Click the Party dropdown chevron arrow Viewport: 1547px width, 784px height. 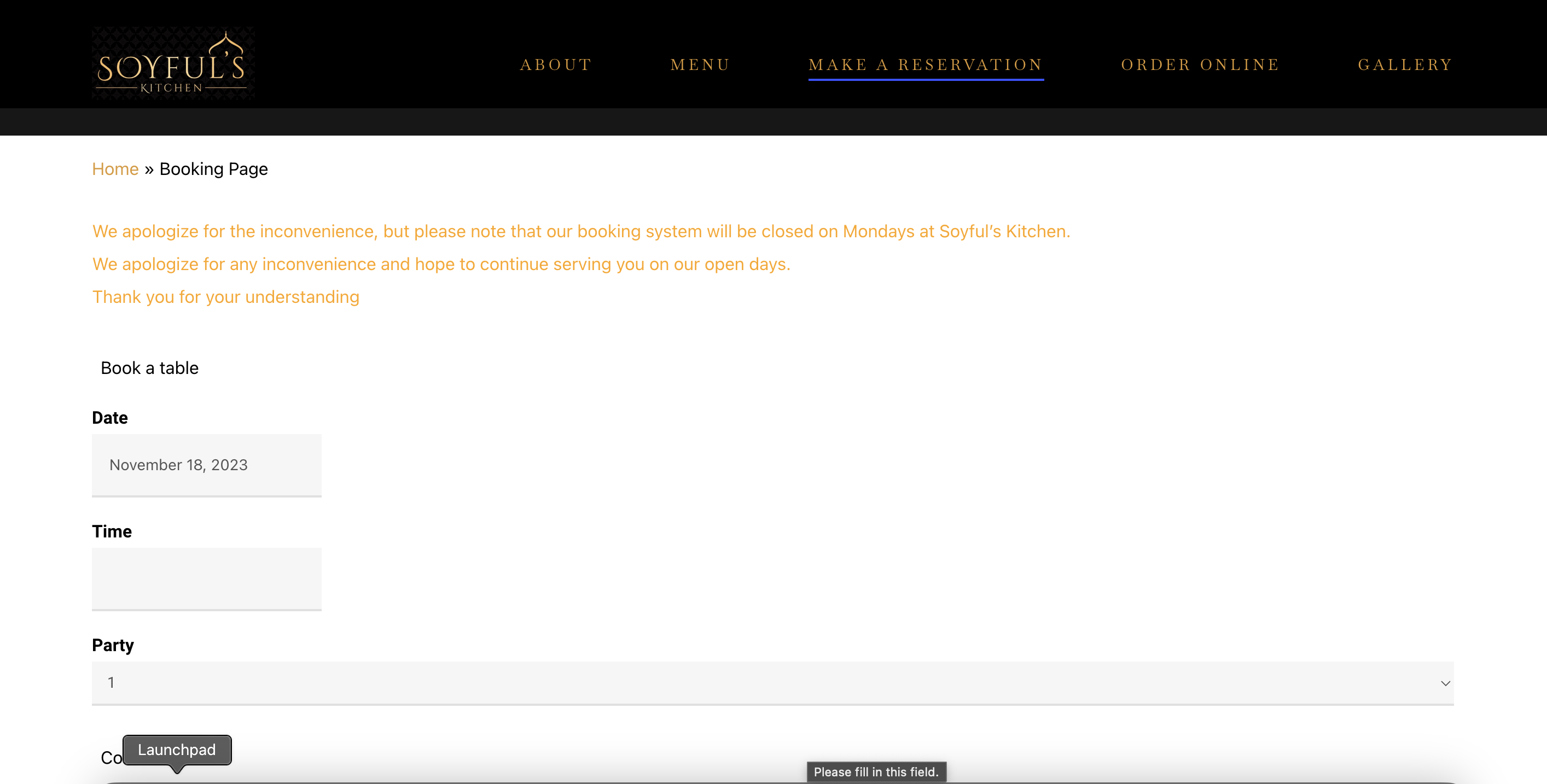coord(1445,684)
